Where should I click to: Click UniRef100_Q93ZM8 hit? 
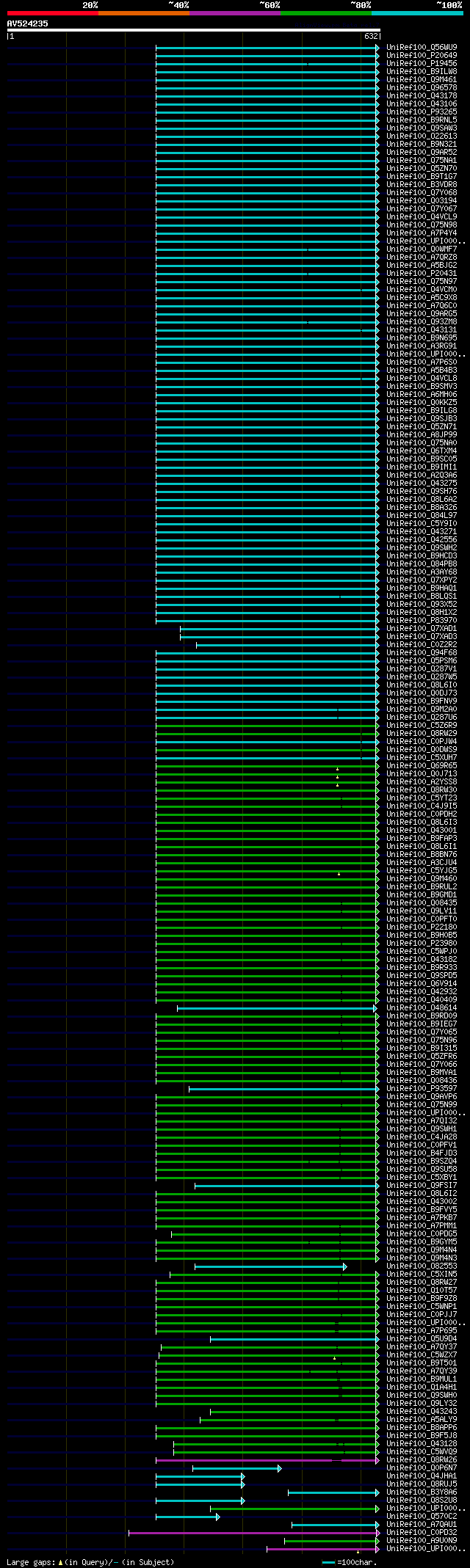422,321
